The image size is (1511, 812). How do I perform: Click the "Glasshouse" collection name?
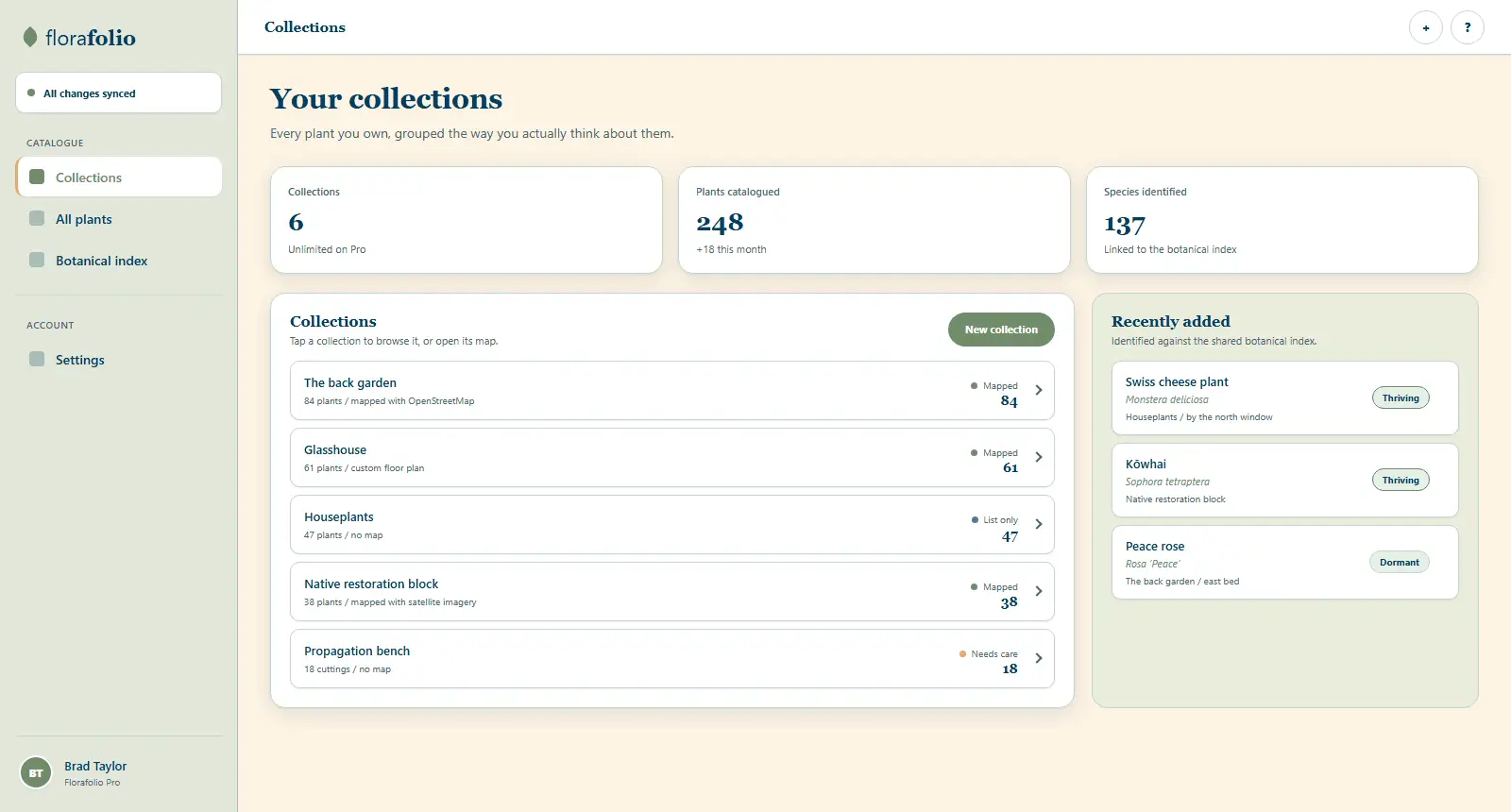pos(335,449)
